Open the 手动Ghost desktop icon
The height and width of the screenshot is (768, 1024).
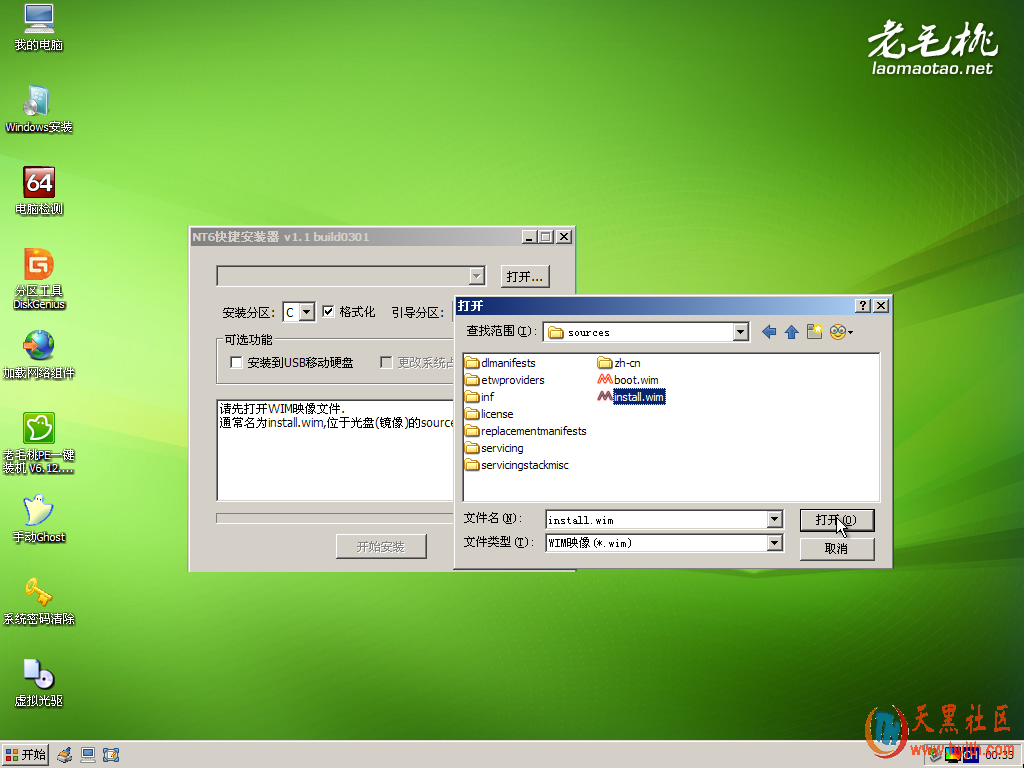[39, 512]
